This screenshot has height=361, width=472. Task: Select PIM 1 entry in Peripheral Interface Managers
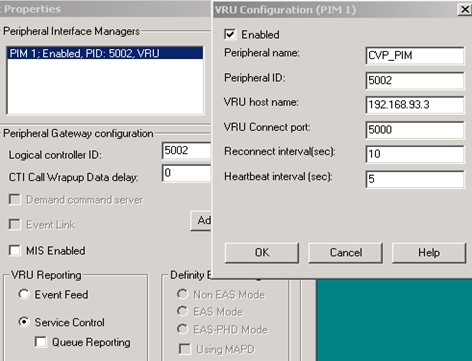(x=105, y=53)
